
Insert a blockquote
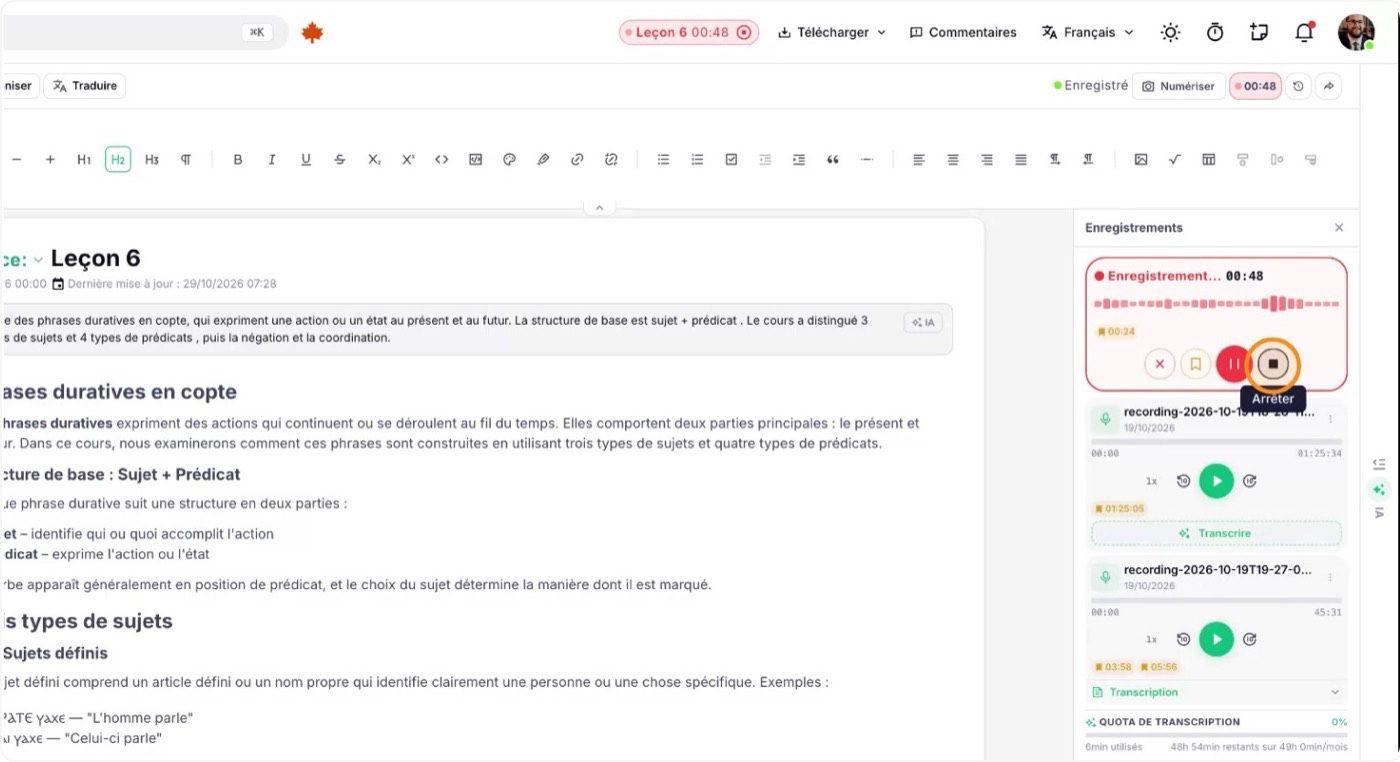click(x=833, y=160)
